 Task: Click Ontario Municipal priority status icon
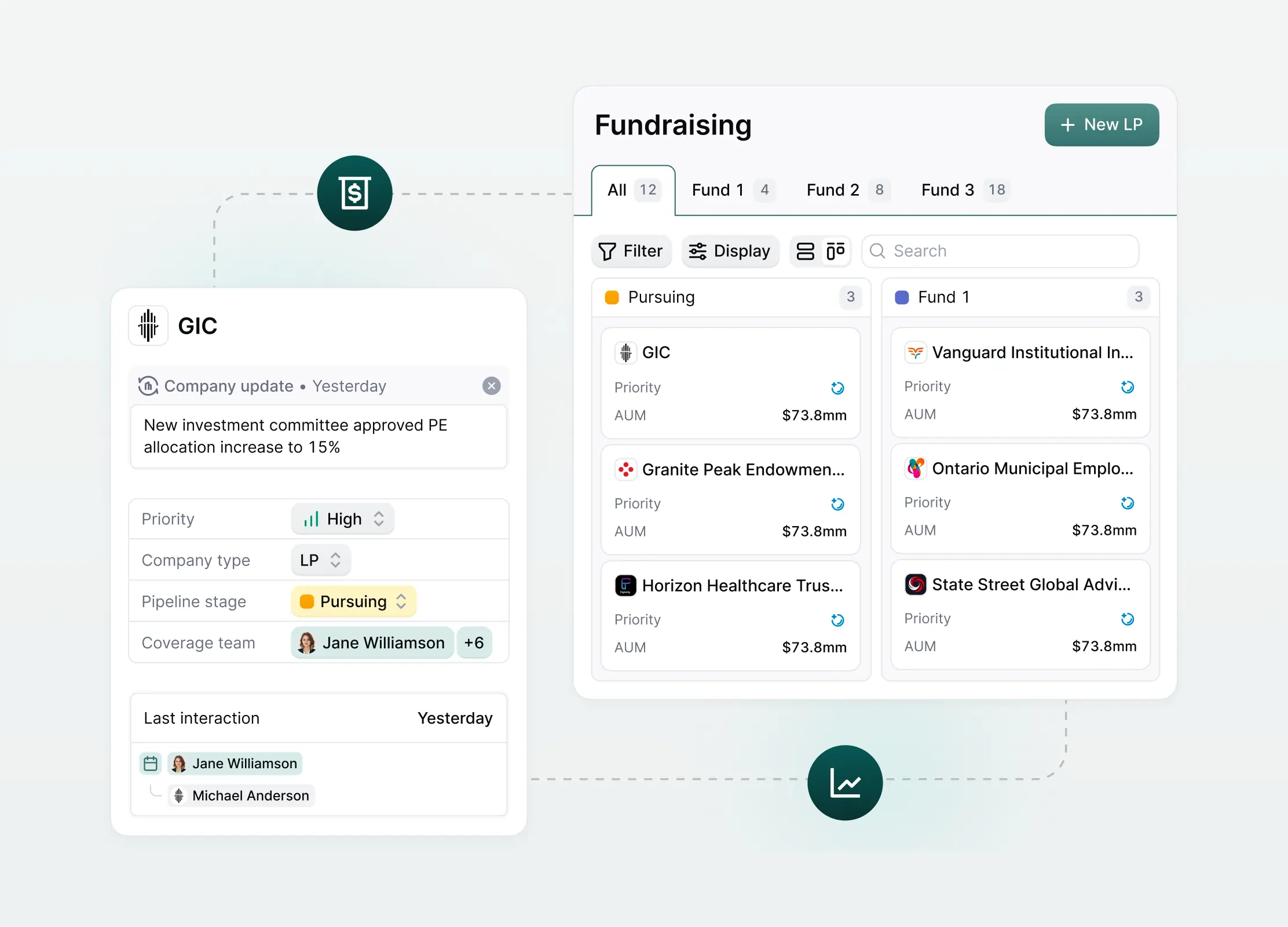1127,502
